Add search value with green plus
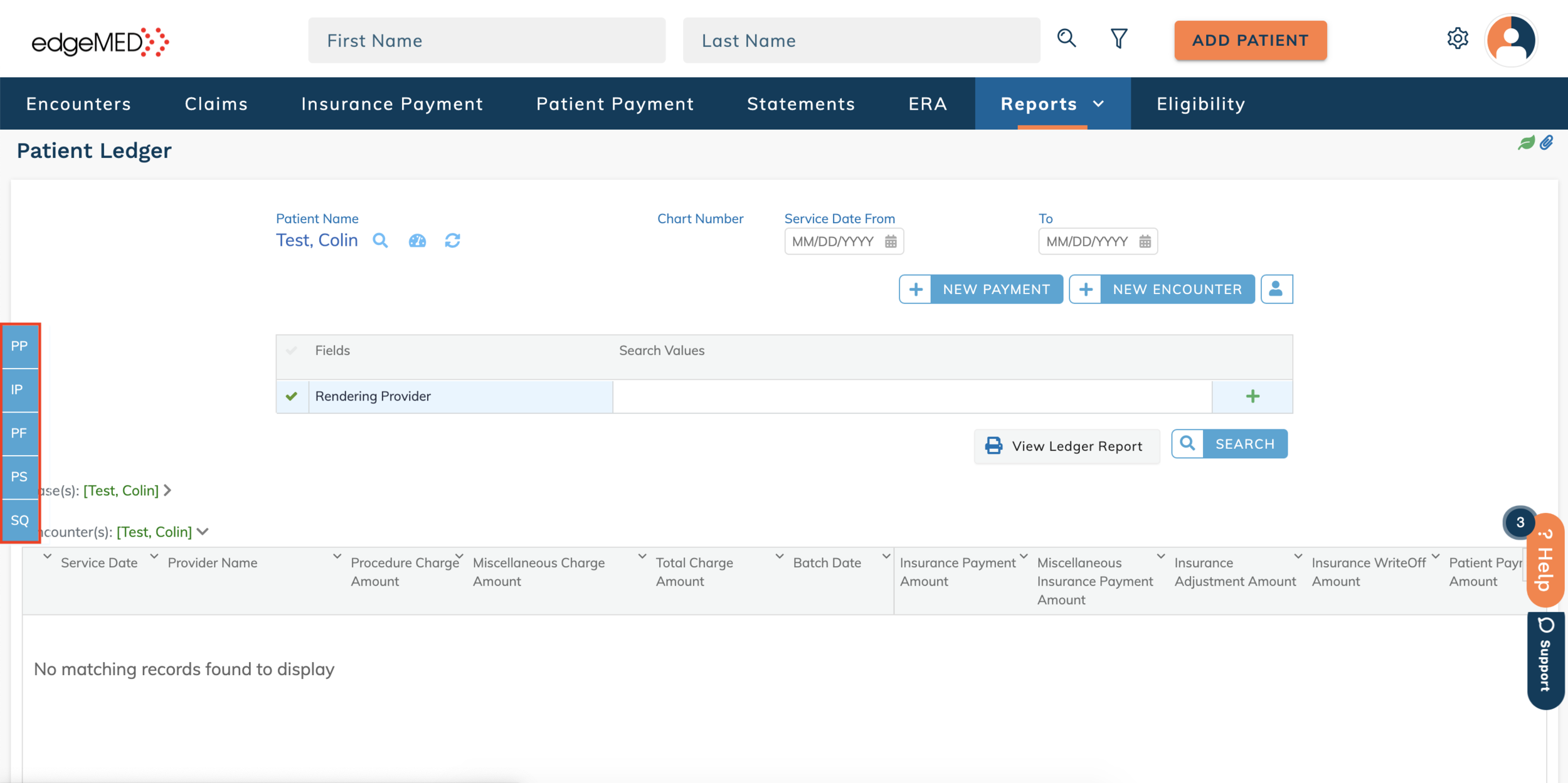This screenshot has width=1568, height=783. pyautogui.click(x=1252, y=396)
